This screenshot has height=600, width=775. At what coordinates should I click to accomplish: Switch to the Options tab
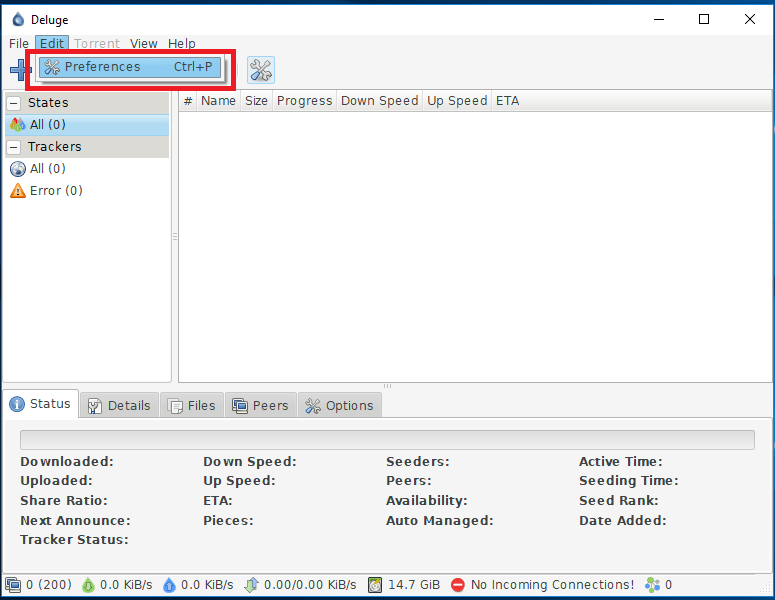(340, 405)
